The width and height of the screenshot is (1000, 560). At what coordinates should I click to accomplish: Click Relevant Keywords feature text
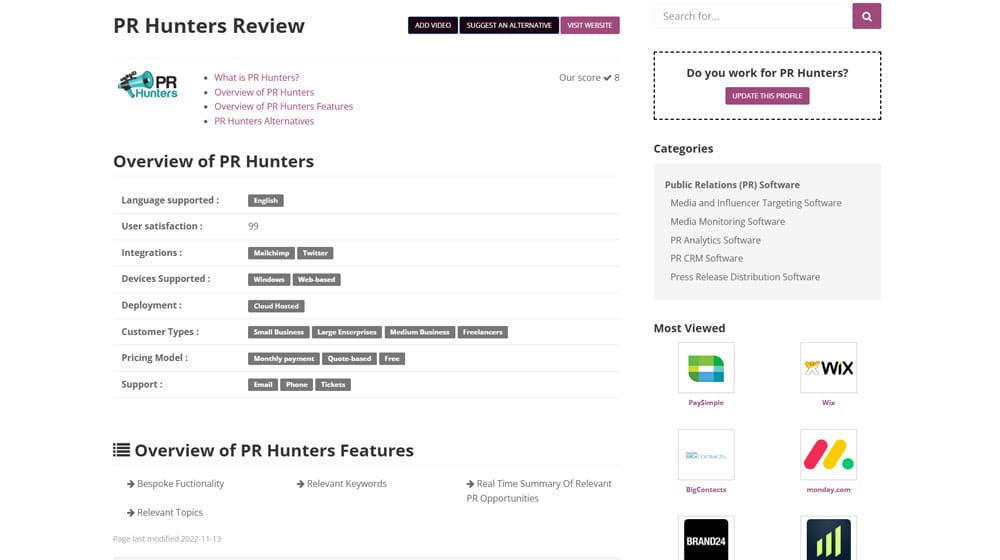pyautogui.click(x=347, y=484)
